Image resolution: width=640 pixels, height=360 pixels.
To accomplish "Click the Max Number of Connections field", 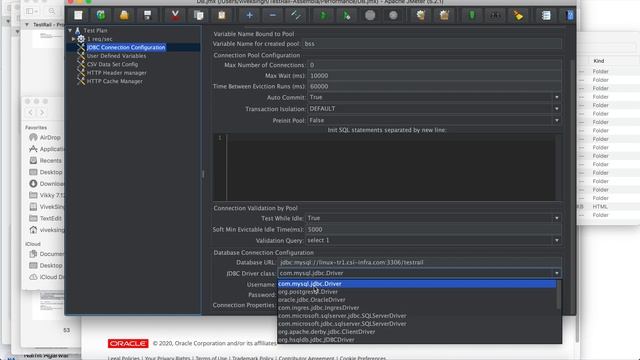I will (434, 65).
